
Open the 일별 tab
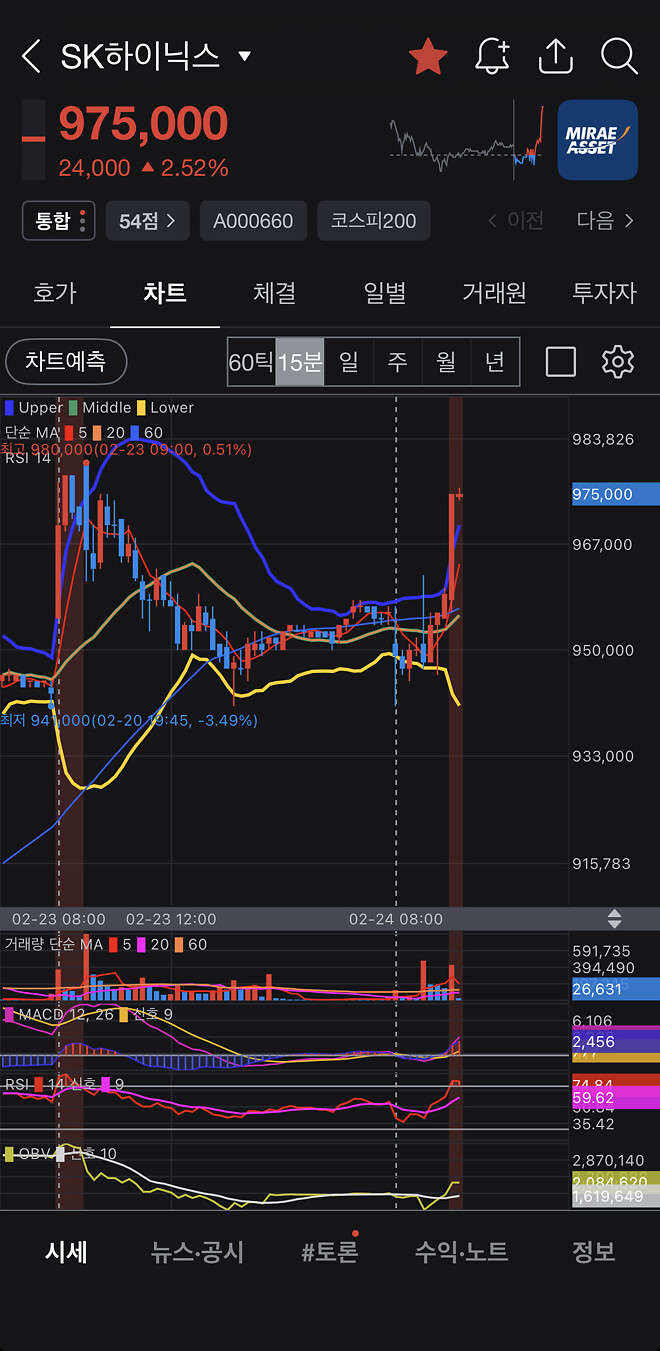pos(385,293)
